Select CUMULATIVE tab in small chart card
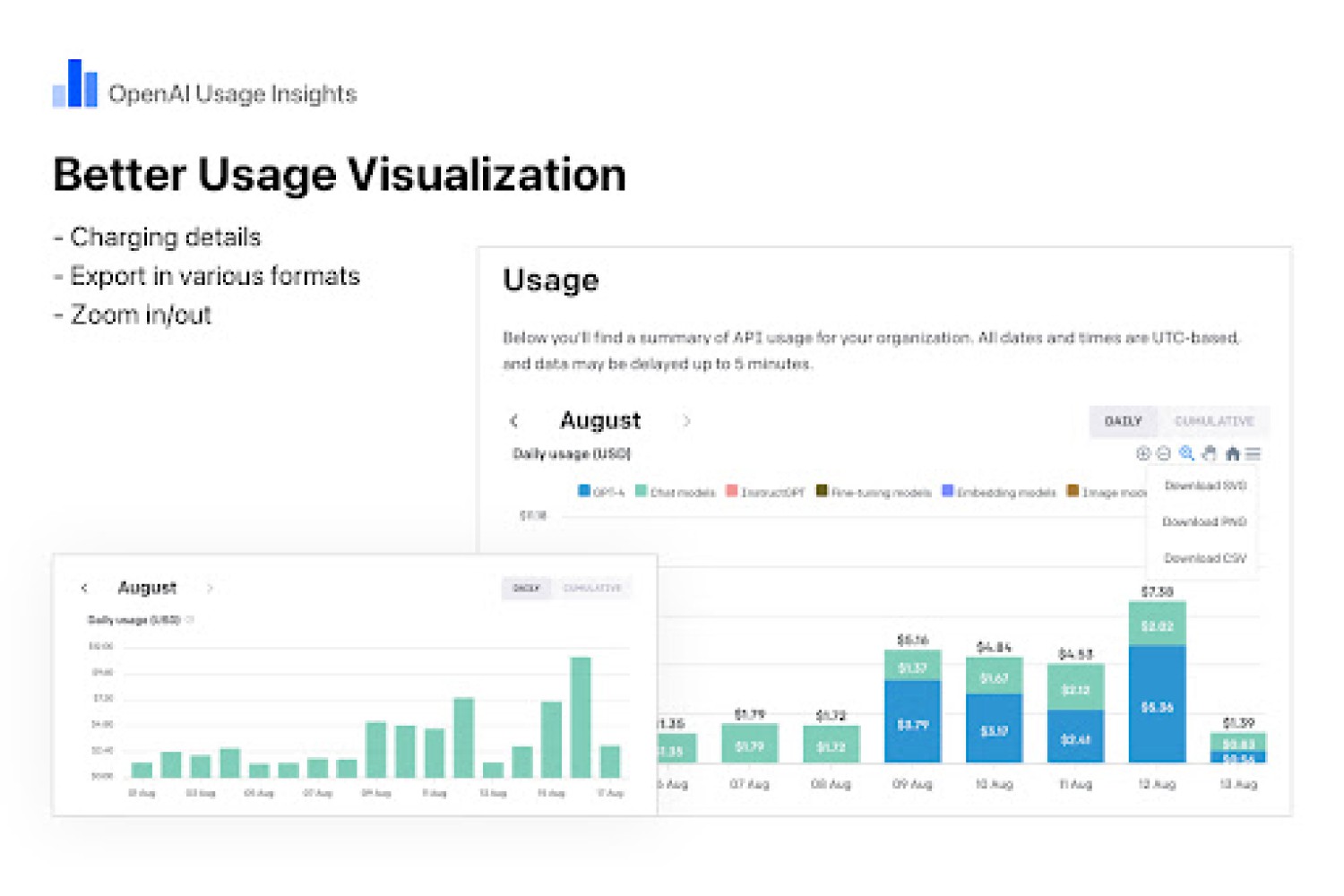The image size is (1344, 896). click(x=592, y=588)
